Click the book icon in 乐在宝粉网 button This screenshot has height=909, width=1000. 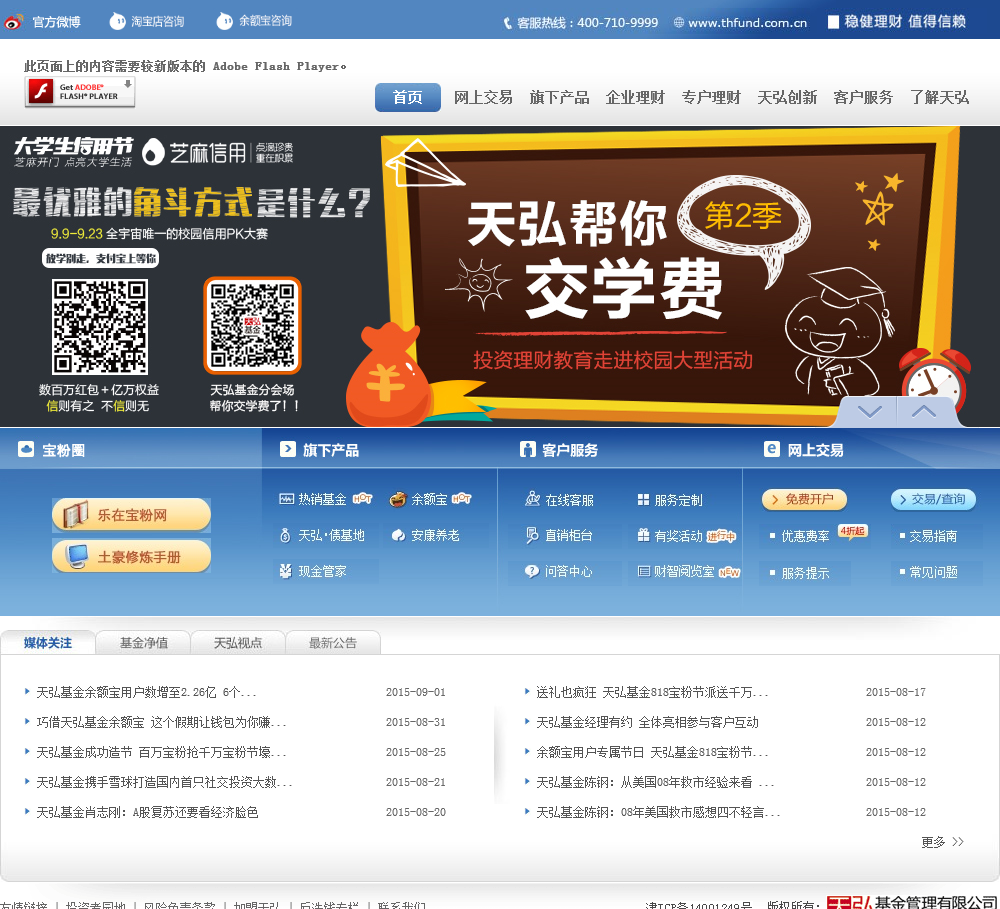(76, 514)
